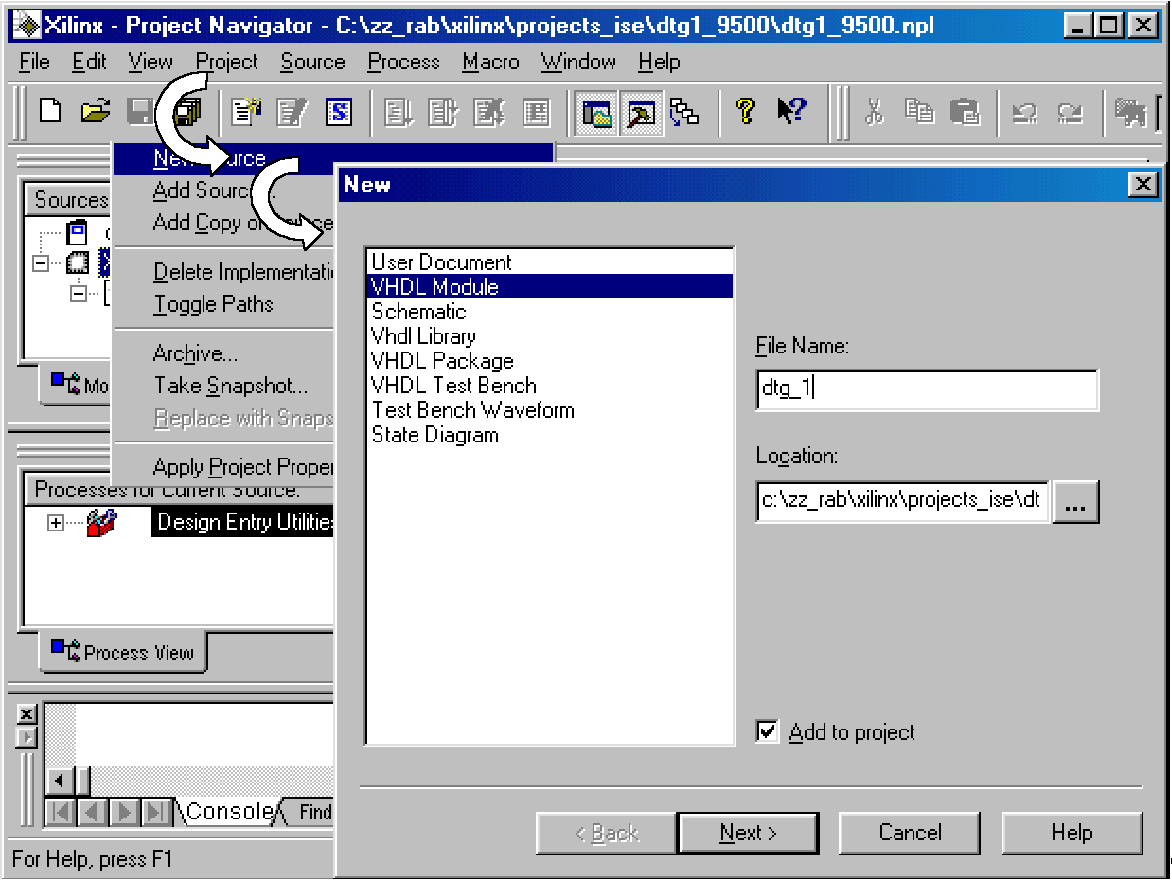The image size is (1172, 881).
Task: Click the fourth grayed process list icon
Action: click(536, 112)
